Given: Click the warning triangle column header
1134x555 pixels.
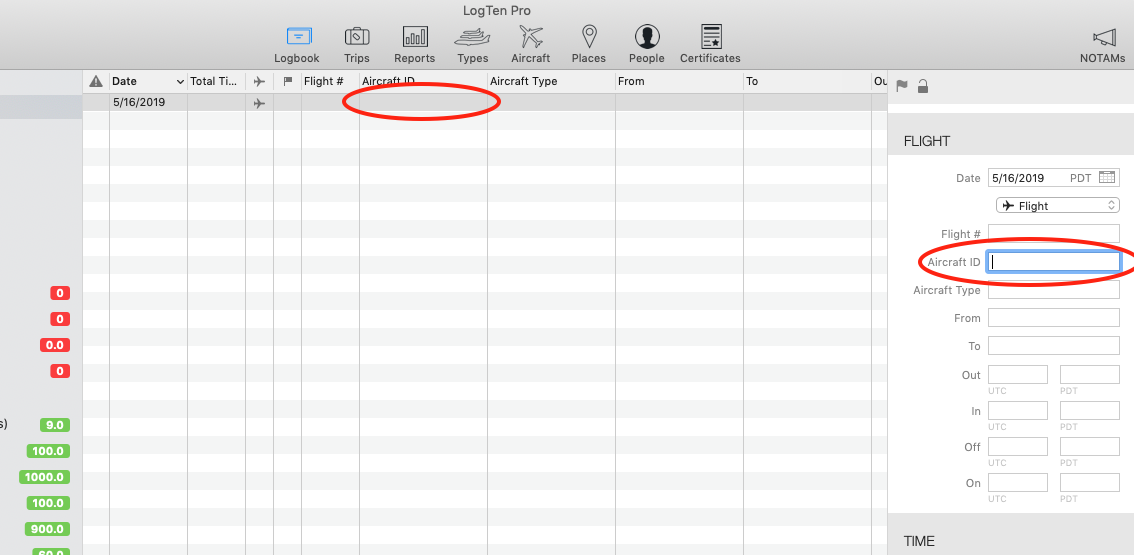Looking at the screenshot, I should click(95, 81).
